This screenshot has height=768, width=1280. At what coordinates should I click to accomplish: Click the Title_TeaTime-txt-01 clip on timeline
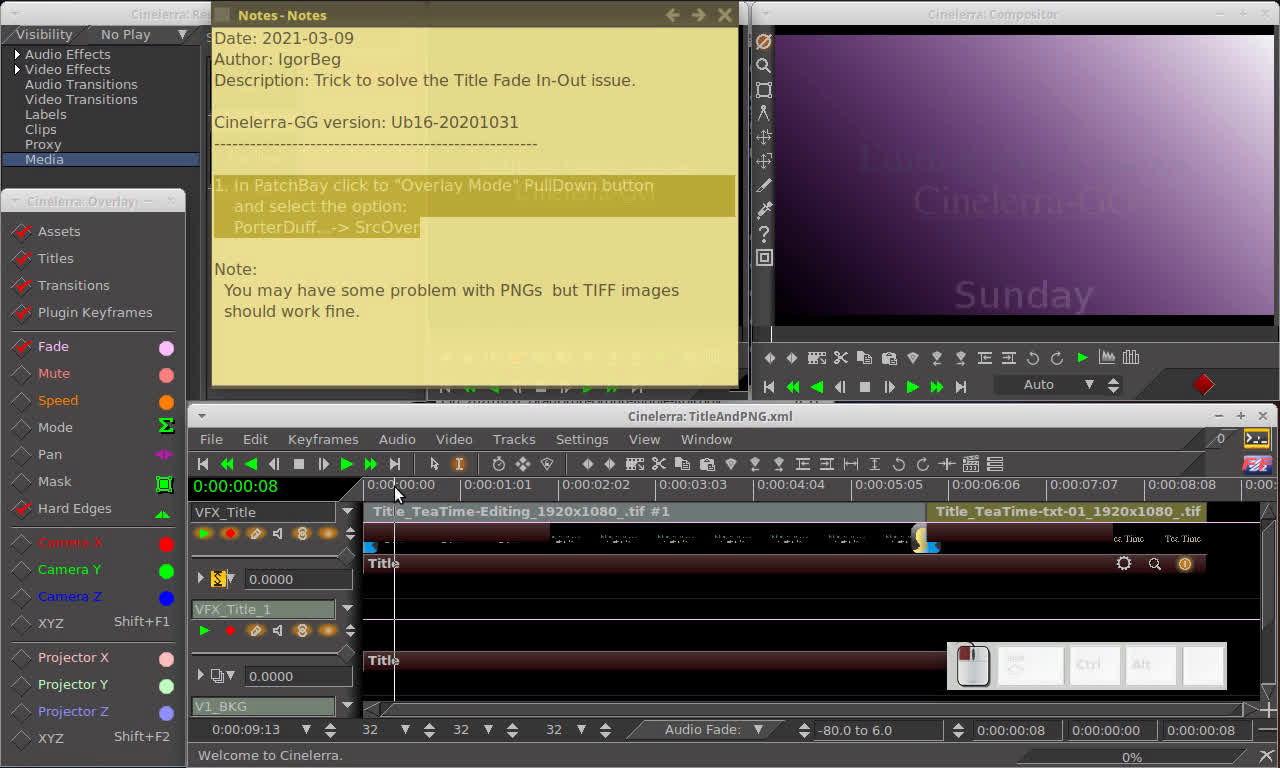point(1066,511)
